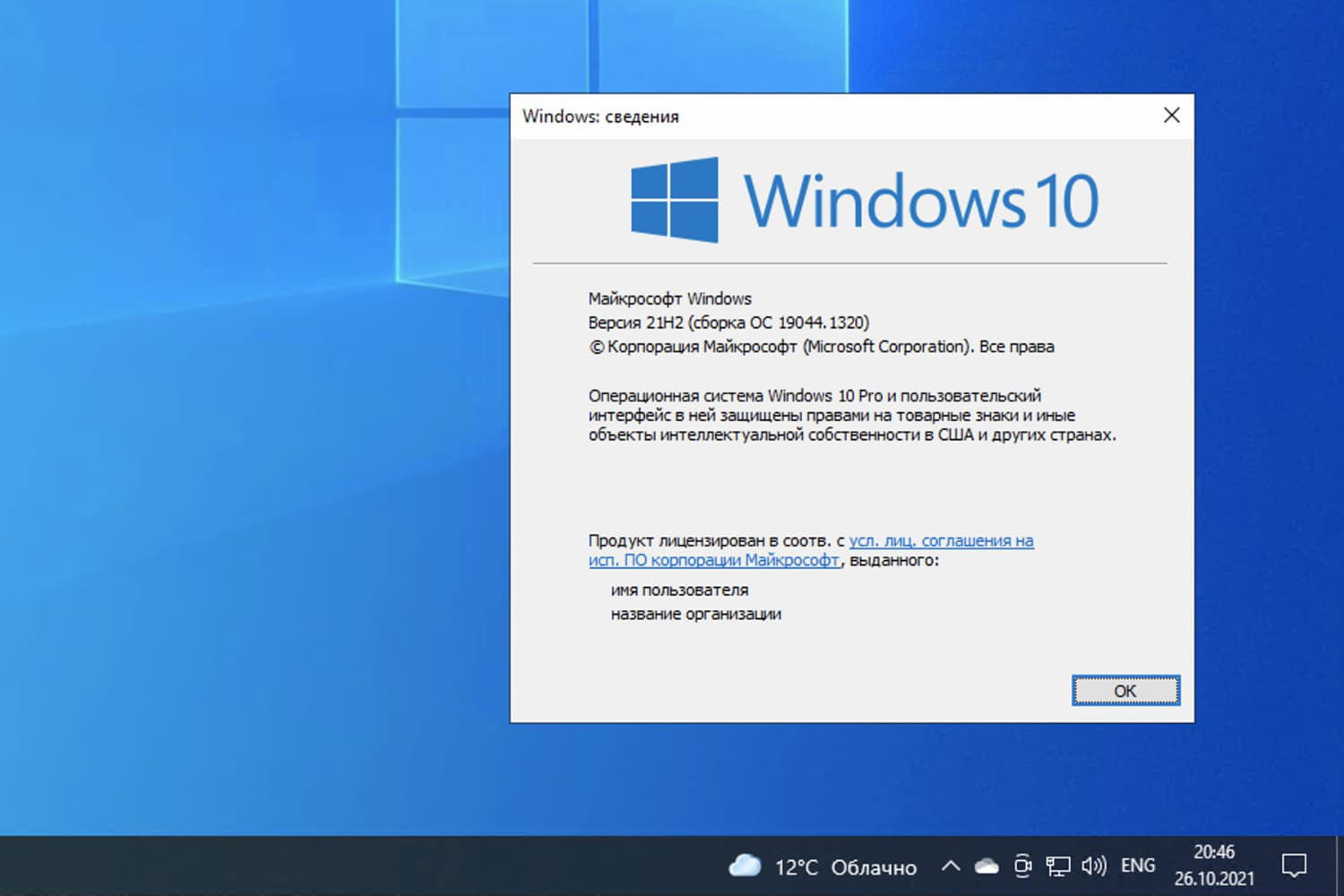Open the Microsoft license agreement link
This screenshot has width=1344, height=896.
pyautogui.click(x=941, y=541)
